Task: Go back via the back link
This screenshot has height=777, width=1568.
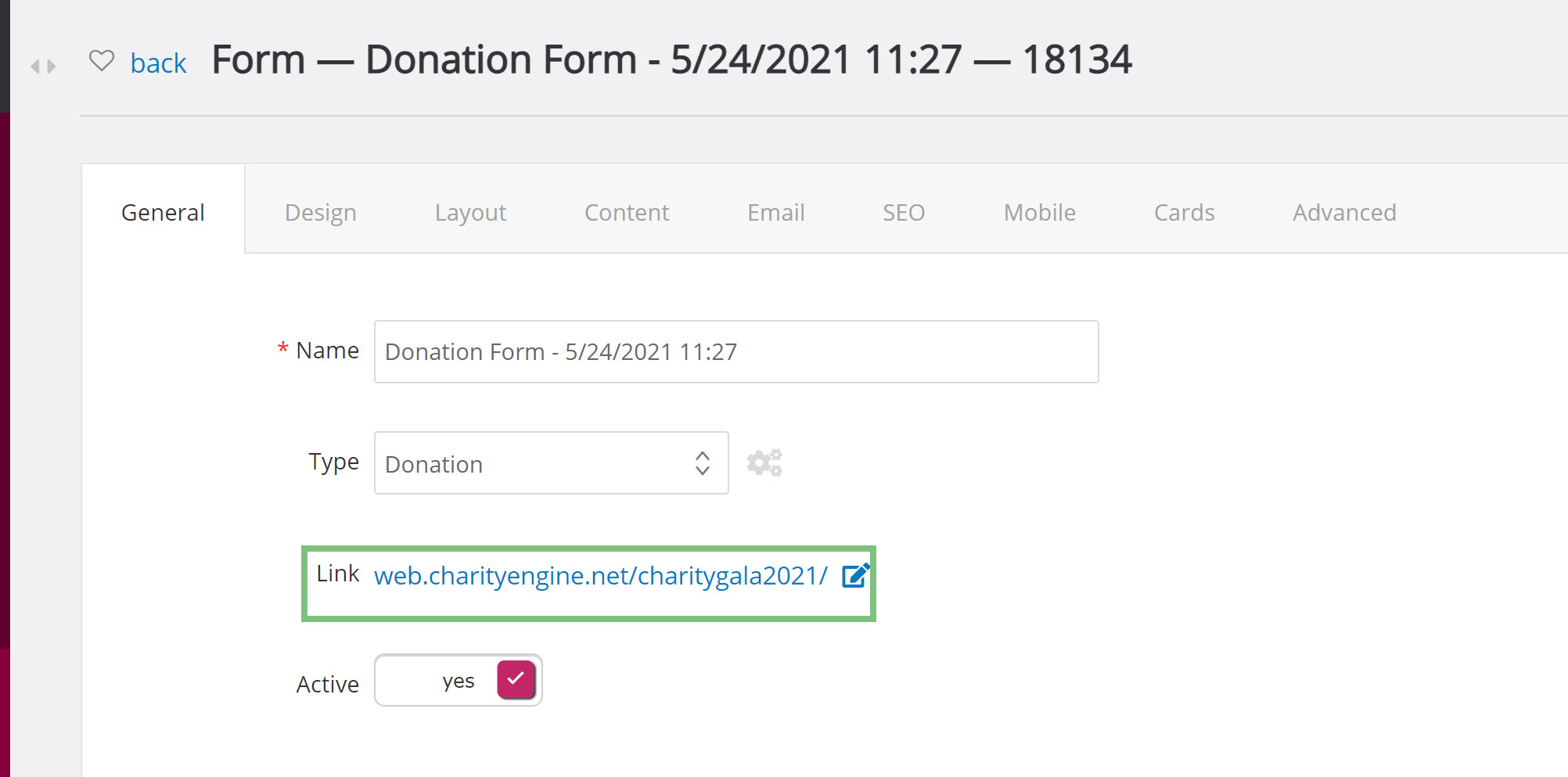Action: pyautogui.click(x=158, y=63)
